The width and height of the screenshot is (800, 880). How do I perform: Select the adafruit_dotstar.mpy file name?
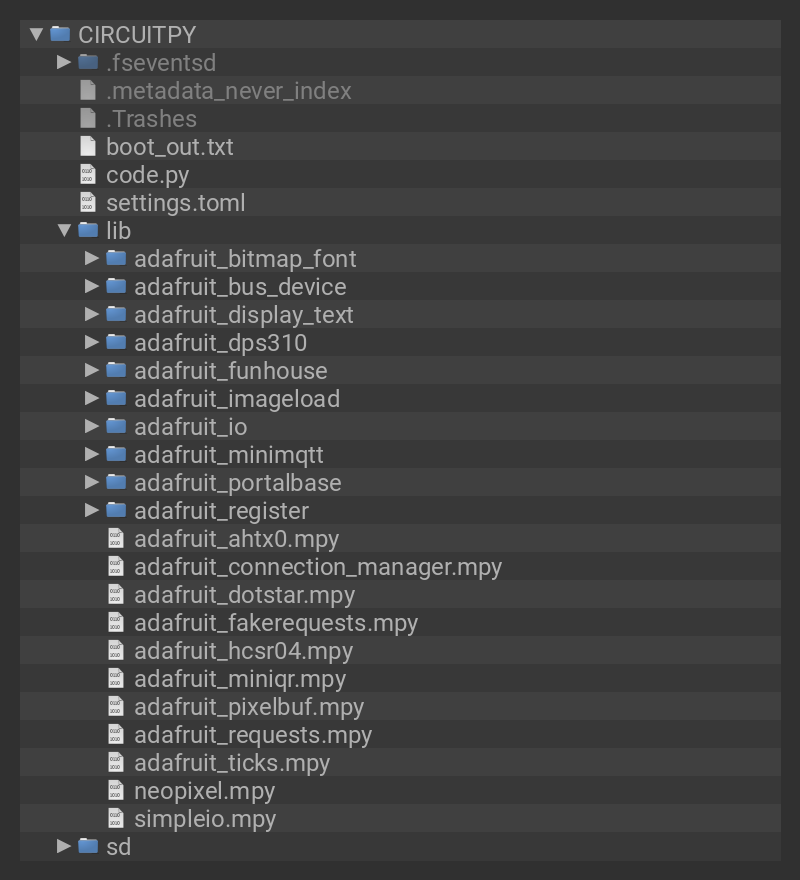point(244,594)
